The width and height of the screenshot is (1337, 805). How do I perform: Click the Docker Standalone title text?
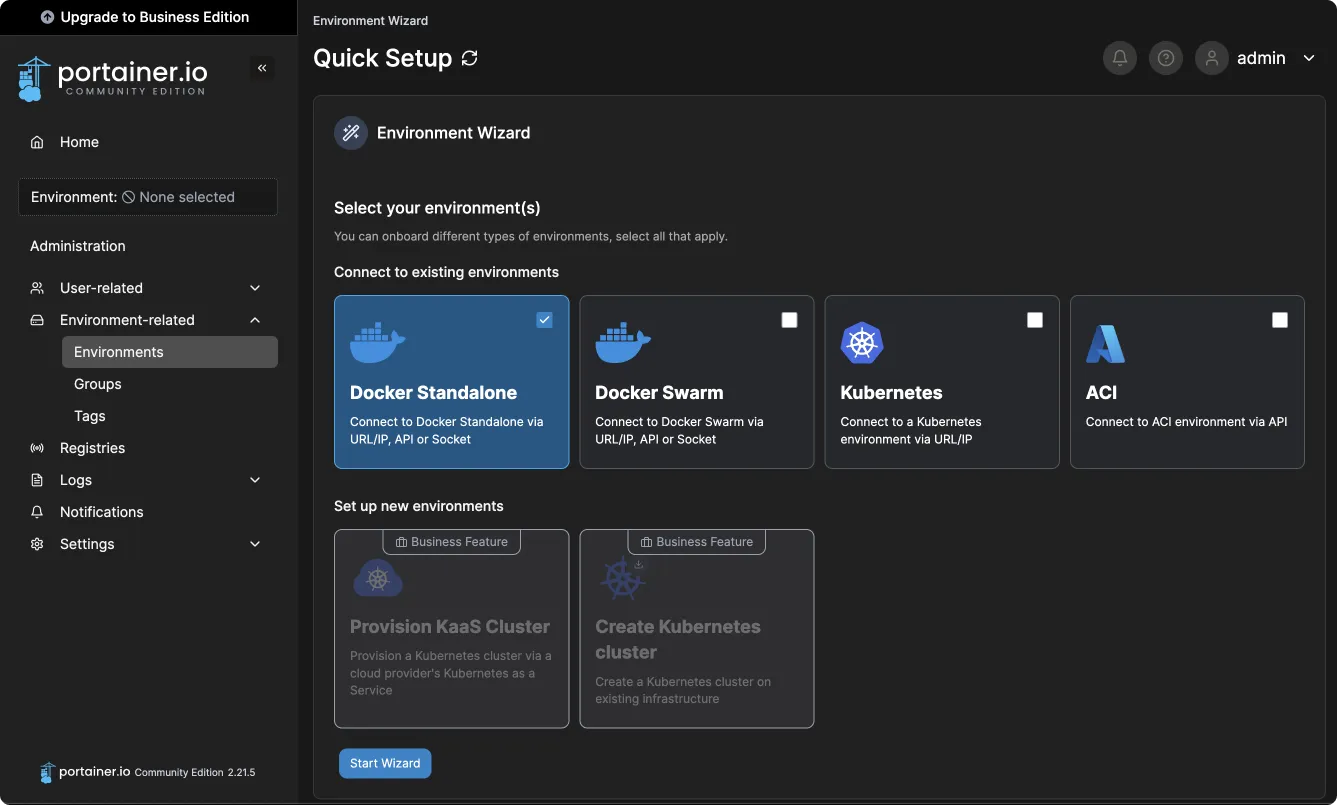[x=433, y=393]
